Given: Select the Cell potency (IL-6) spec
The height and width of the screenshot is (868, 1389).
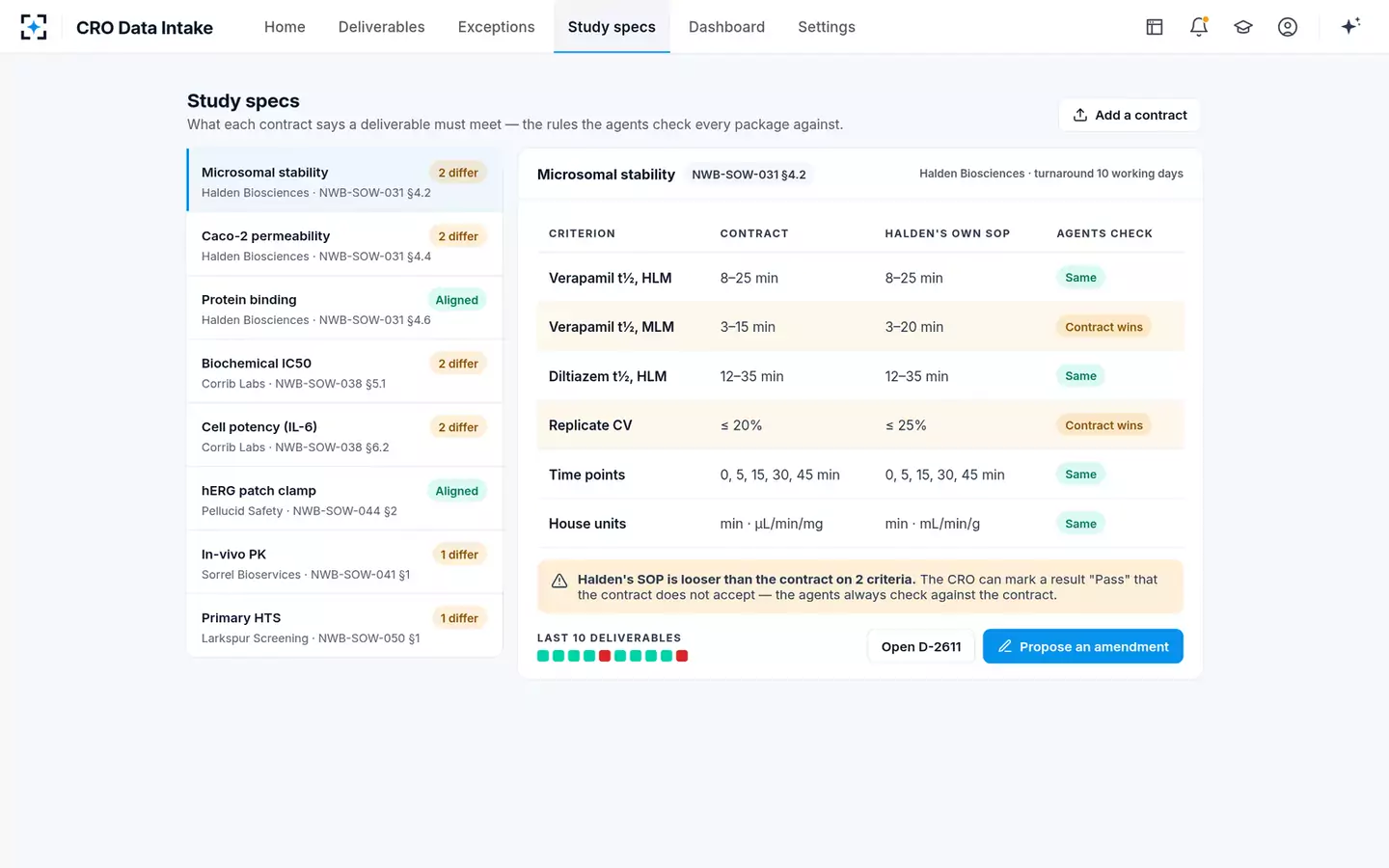Looking at the screenshot, I should (345, 436).
